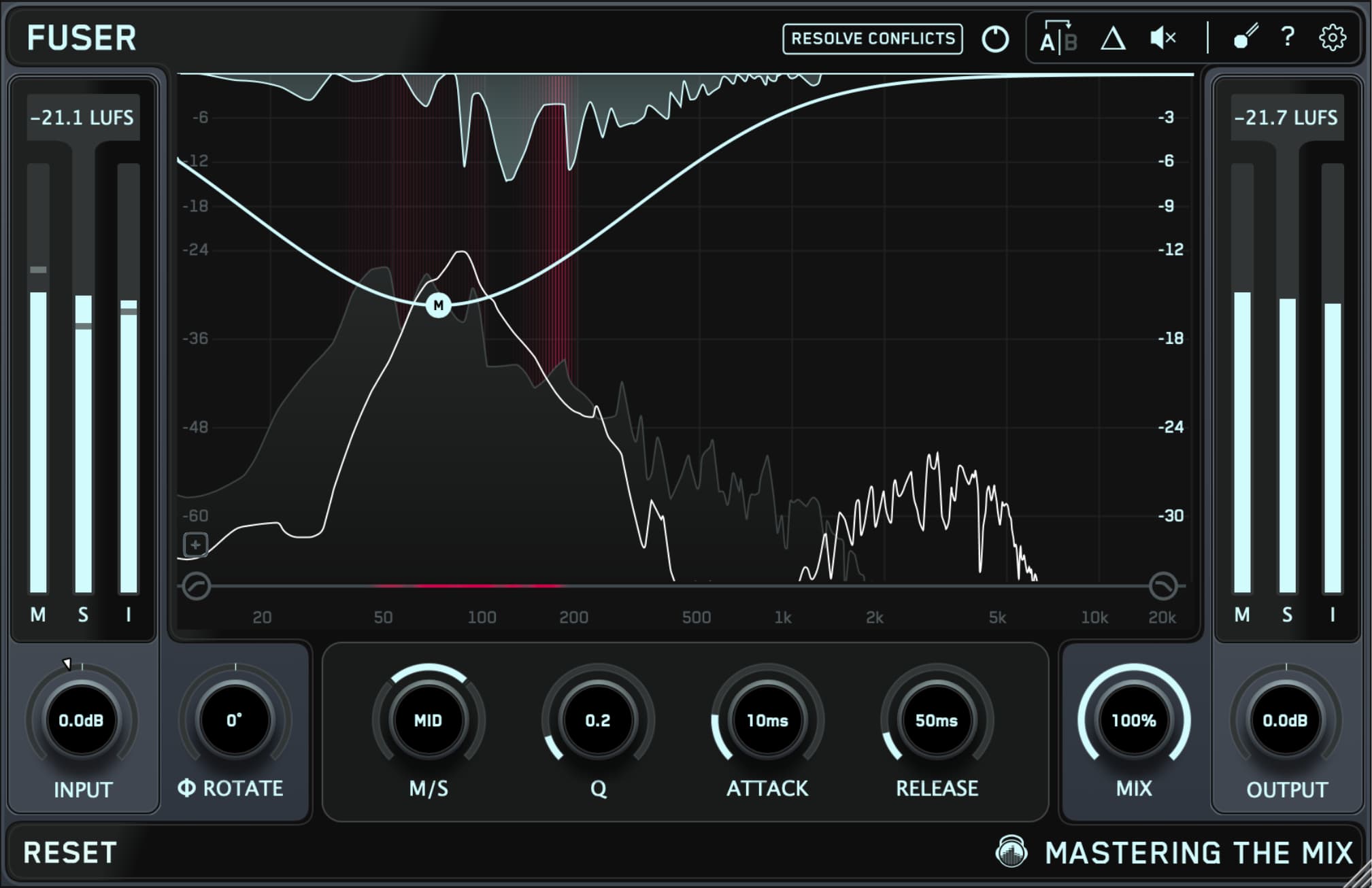This screenshot has height=888, width=1372.
Task: Click the Release knob at 50ms
Action: (x=937, y=720)
